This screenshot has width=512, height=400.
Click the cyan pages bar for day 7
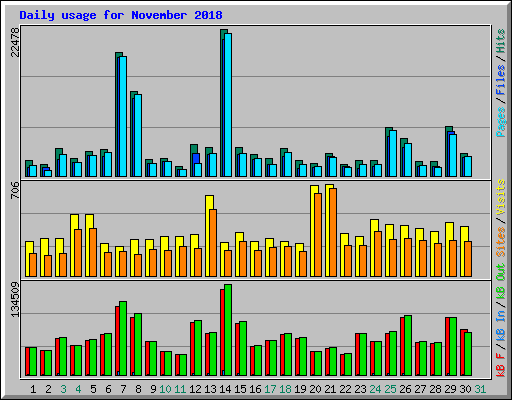coord(123,116)
